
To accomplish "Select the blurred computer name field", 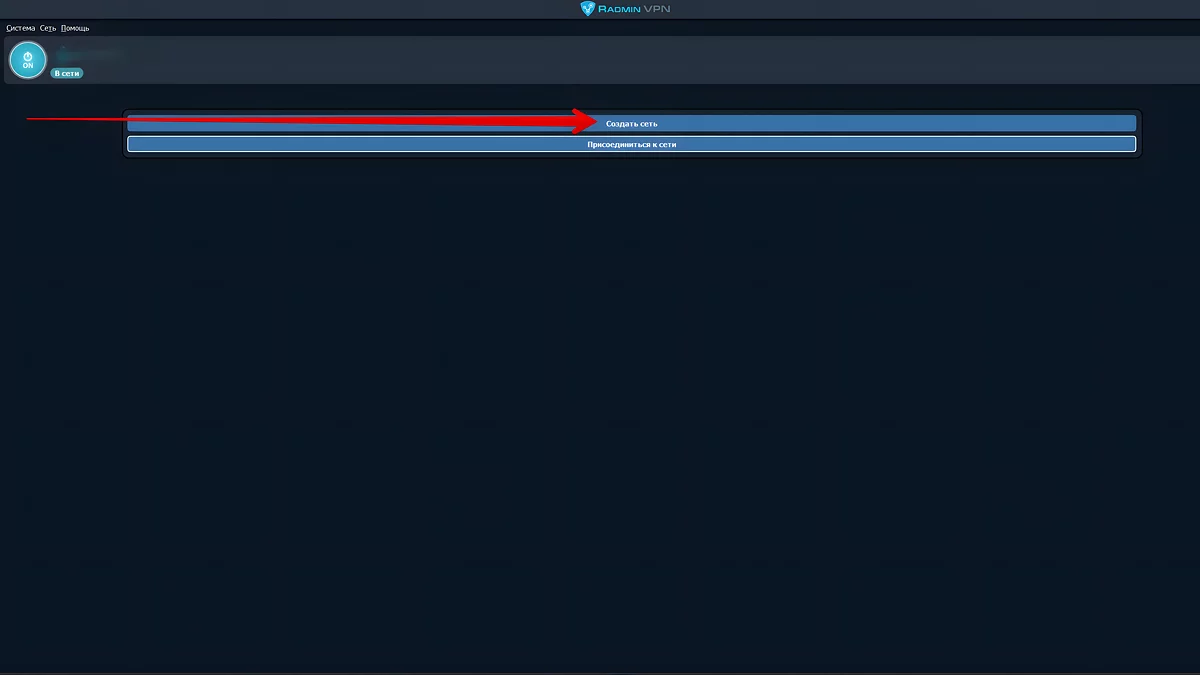I will pyautogui.click(x=90, y=53).
